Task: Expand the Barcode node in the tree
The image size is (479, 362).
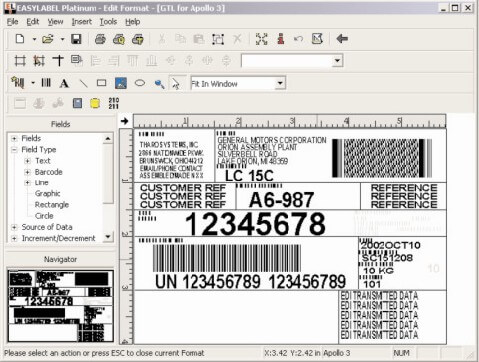Action: (27, 172)
